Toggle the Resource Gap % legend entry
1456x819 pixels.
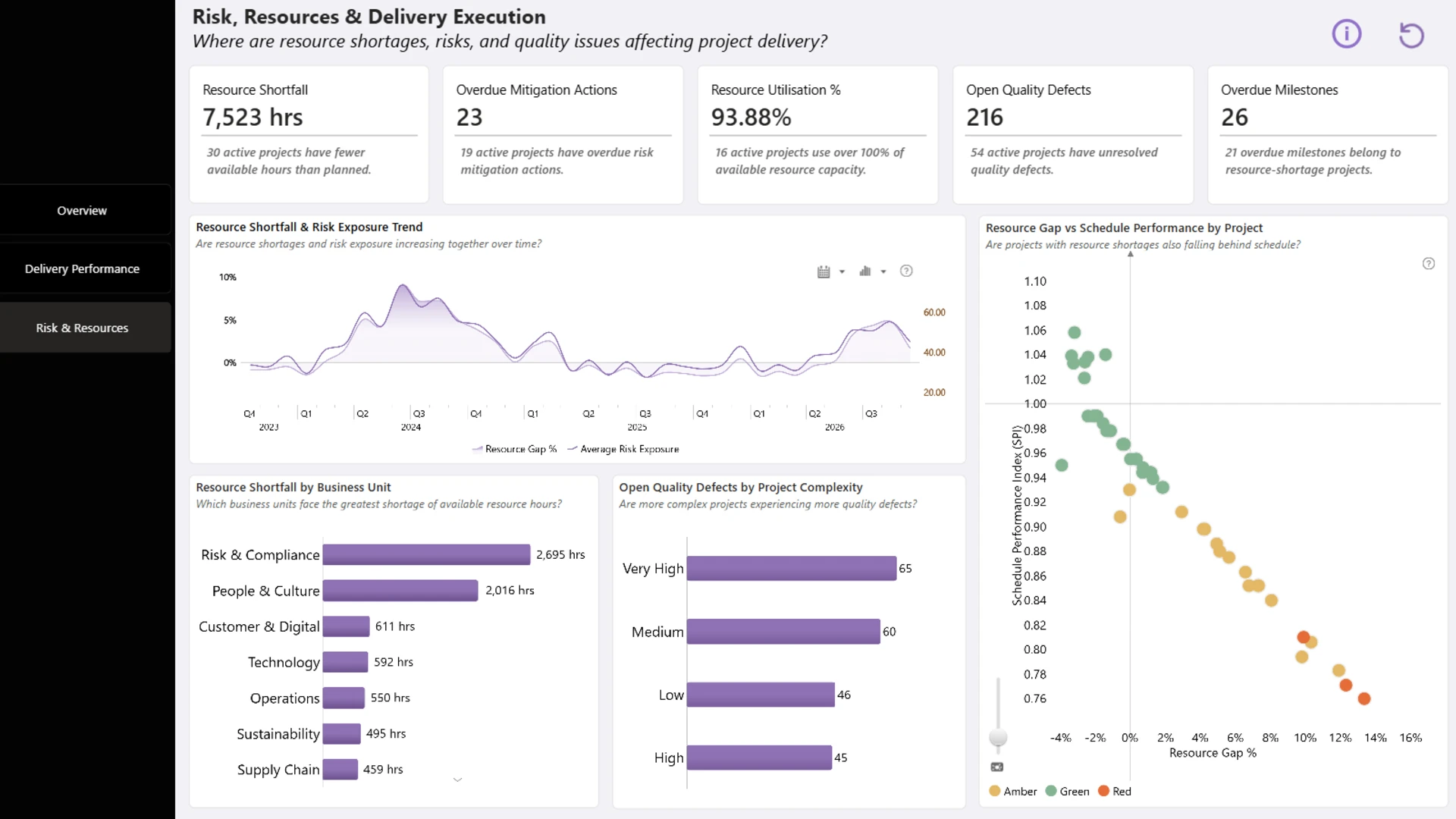coord(514,449)
